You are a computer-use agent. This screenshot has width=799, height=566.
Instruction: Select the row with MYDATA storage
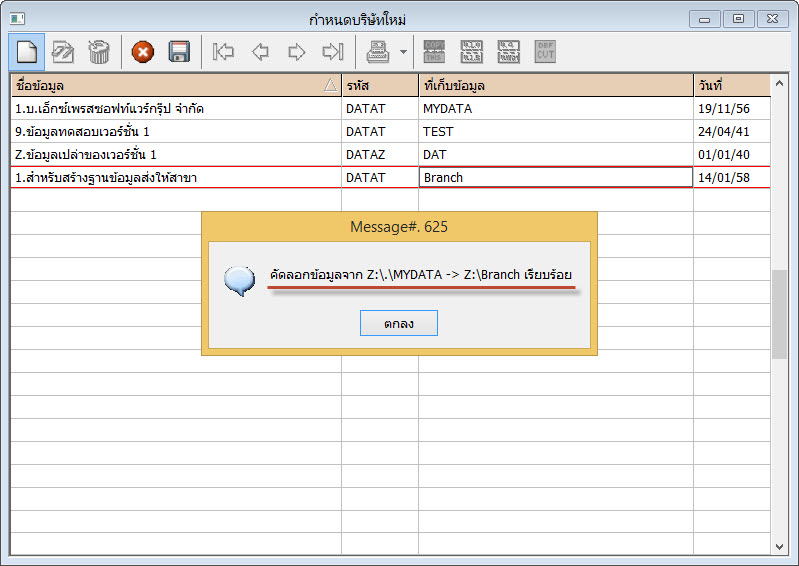click(x=555, y=108)
